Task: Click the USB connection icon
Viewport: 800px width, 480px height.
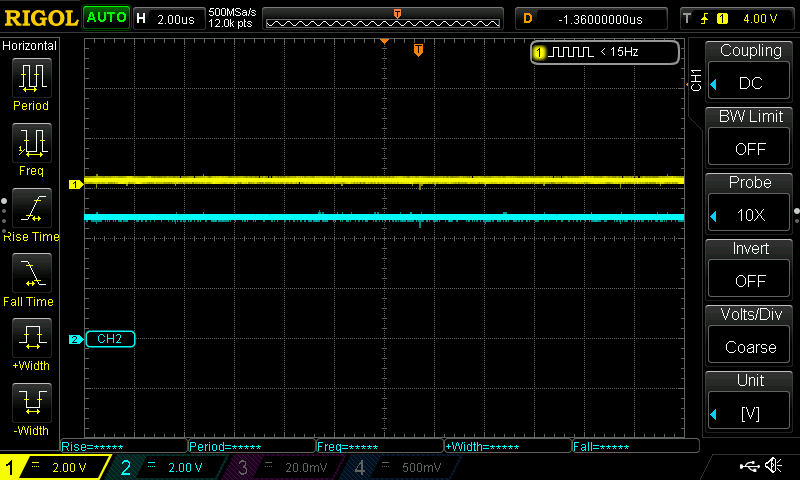Action: coord(749,466)
